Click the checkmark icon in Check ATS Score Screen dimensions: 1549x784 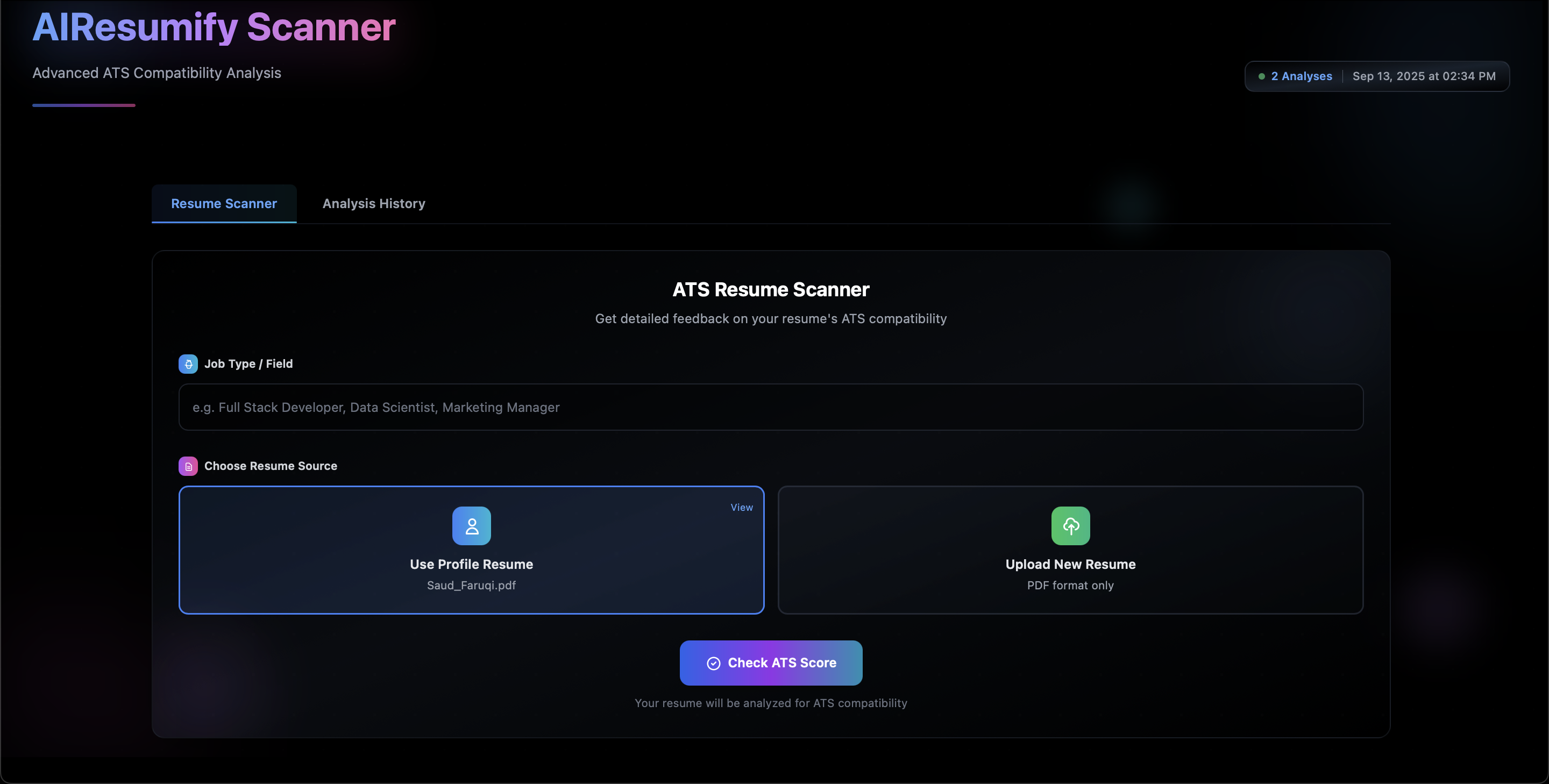coord(713,663)
